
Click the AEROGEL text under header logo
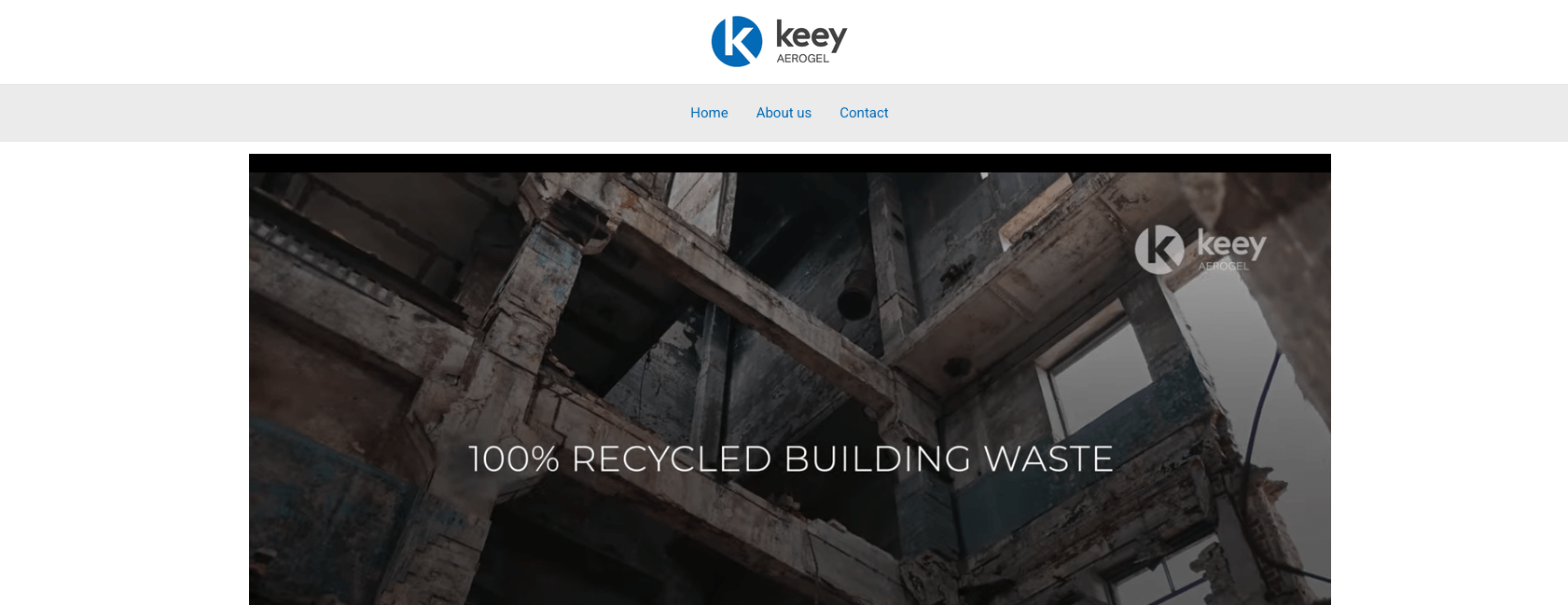[x=803, y=59]
